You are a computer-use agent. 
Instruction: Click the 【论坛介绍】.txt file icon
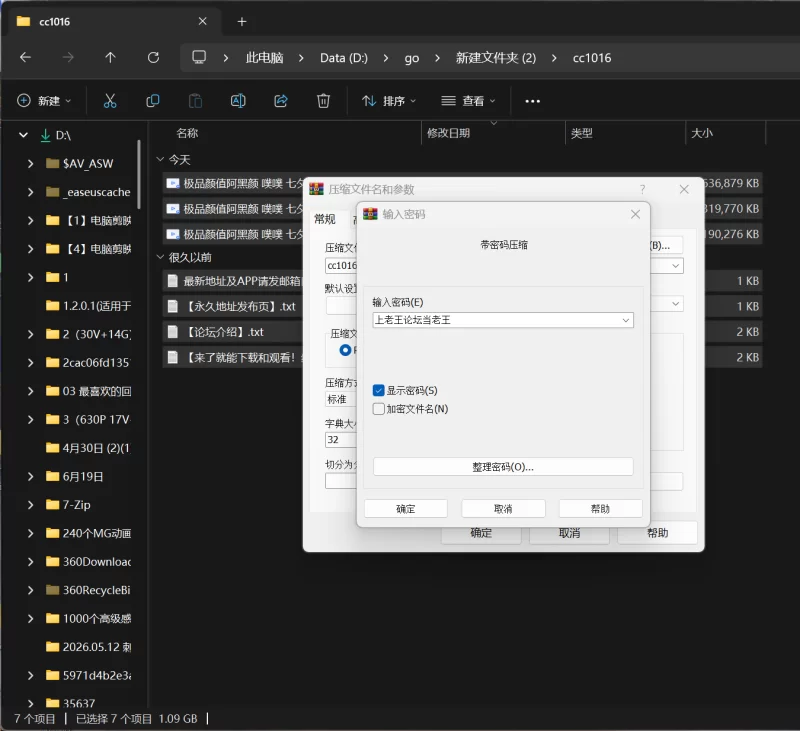click(x=173, y=332)
